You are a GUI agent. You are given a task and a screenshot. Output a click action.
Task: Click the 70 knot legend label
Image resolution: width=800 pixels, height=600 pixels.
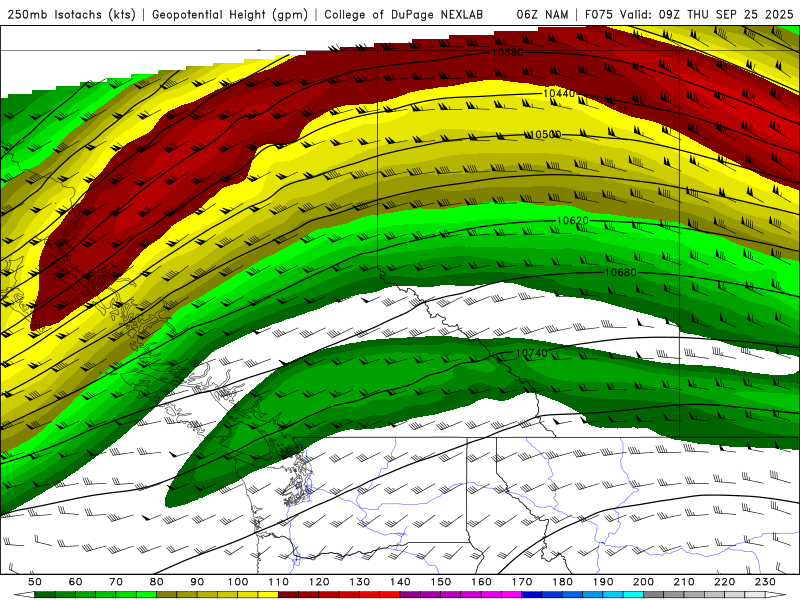pos(116,582)
